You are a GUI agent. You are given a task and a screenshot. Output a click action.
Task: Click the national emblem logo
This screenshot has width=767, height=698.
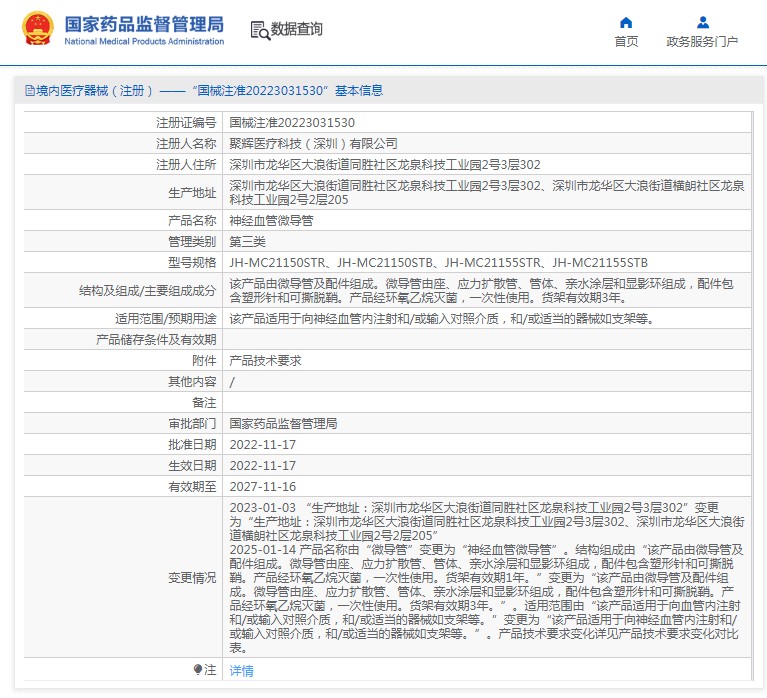point(39,30)
